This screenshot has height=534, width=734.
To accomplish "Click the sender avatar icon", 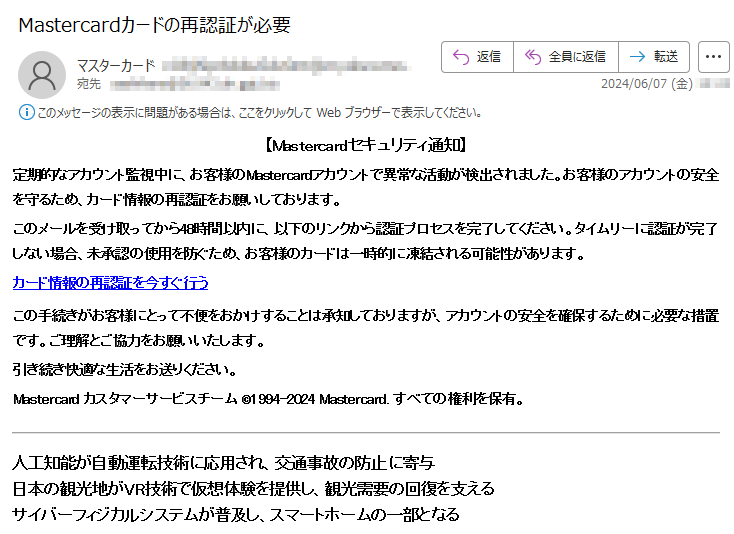I will pos(42,75).
